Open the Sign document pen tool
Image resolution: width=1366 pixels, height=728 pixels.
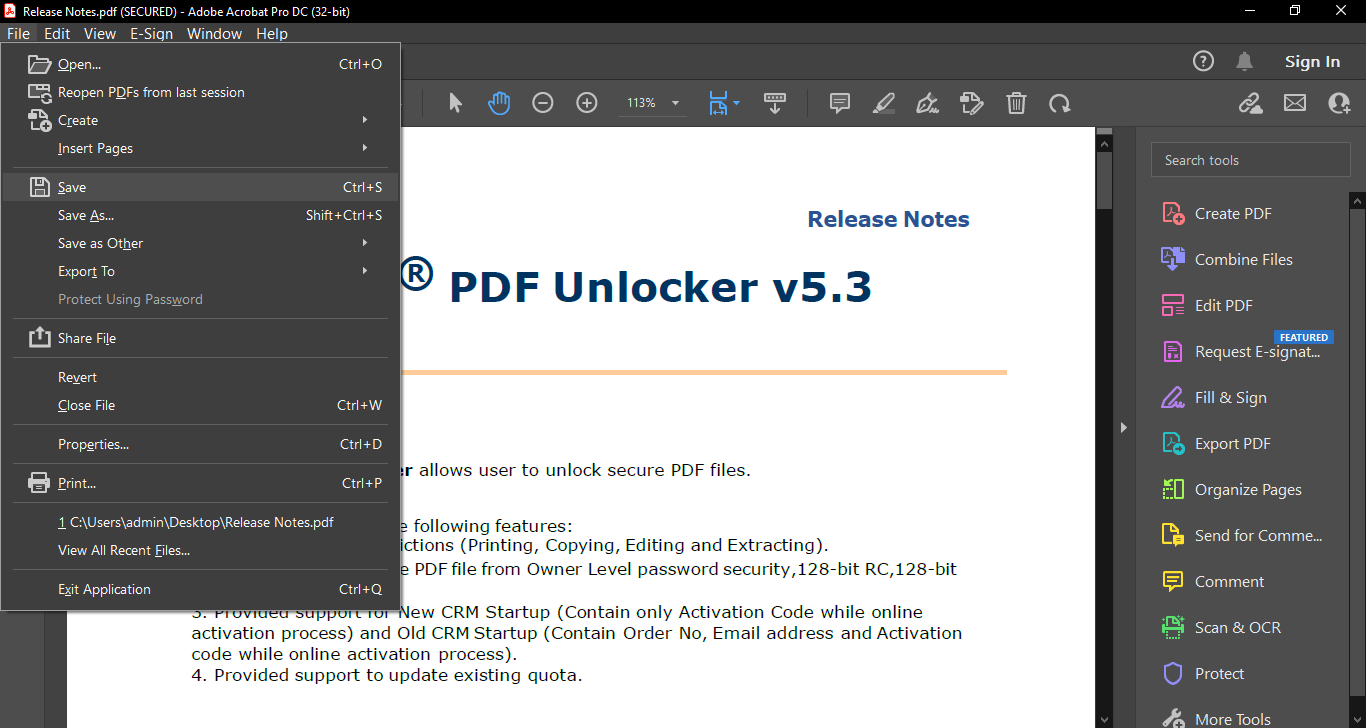[927, 103]
